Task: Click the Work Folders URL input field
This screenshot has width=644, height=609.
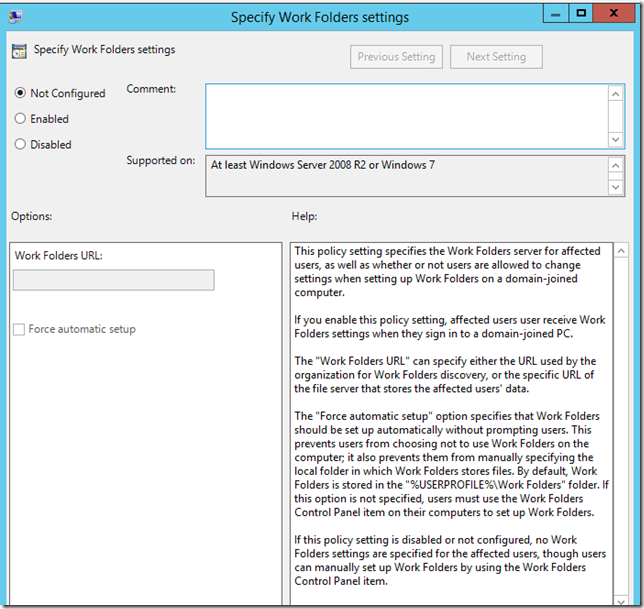Action: pyautogui.click(x=113, y=280)
